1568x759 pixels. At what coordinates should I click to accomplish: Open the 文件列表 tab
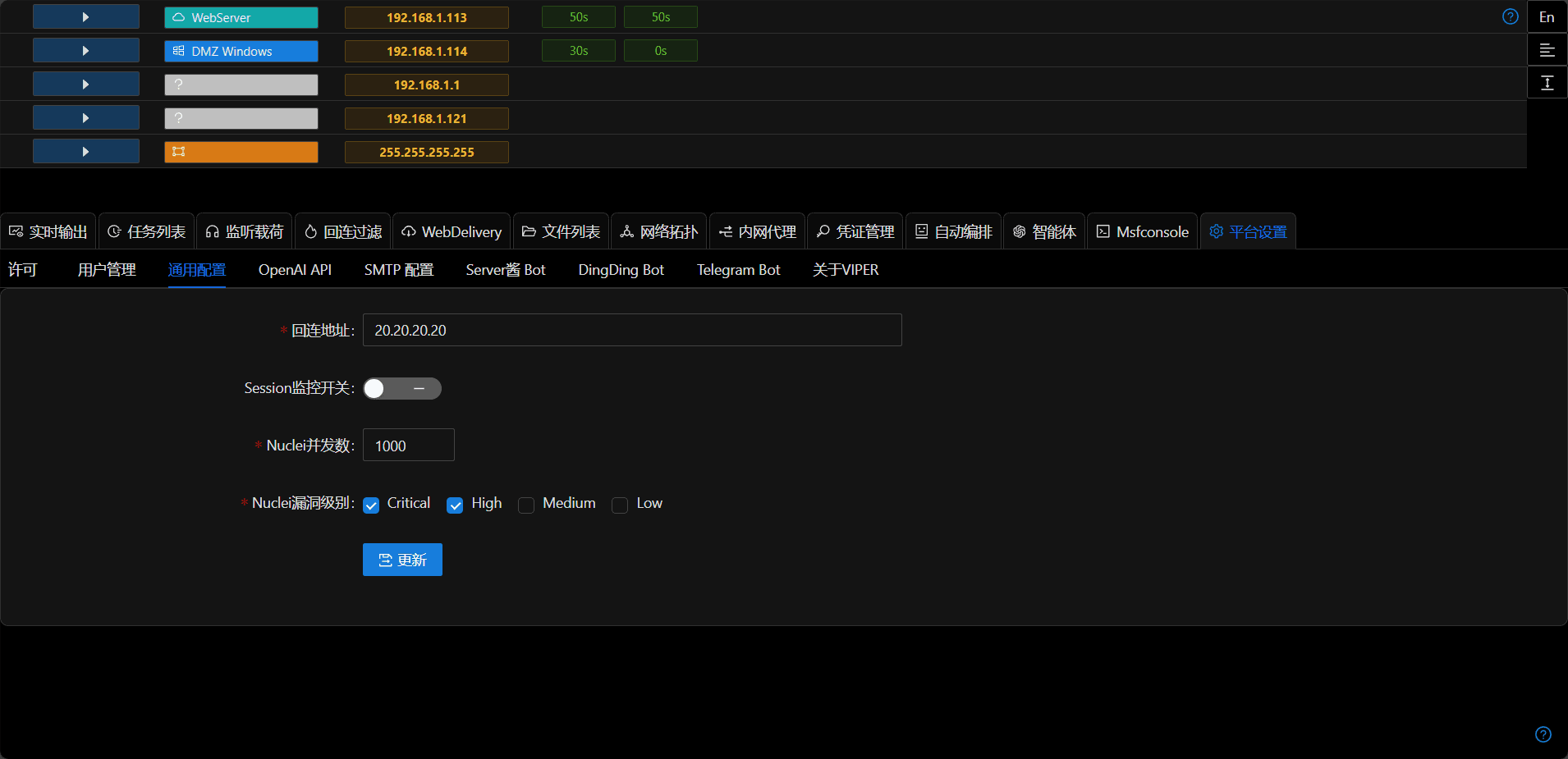coord(562,231)
